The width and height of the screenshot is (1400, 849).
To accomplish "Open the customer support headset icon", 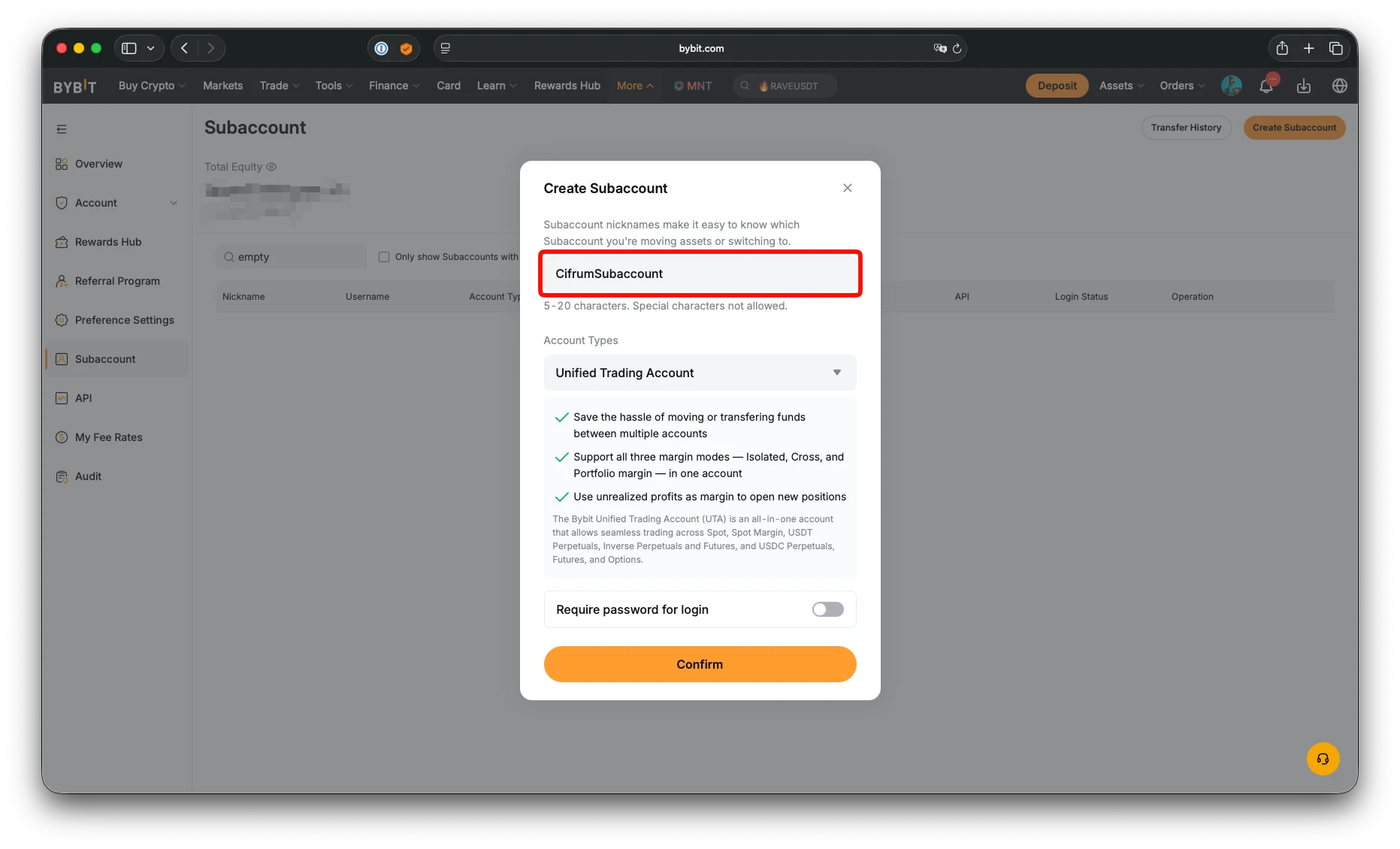I will (1323, 759).
